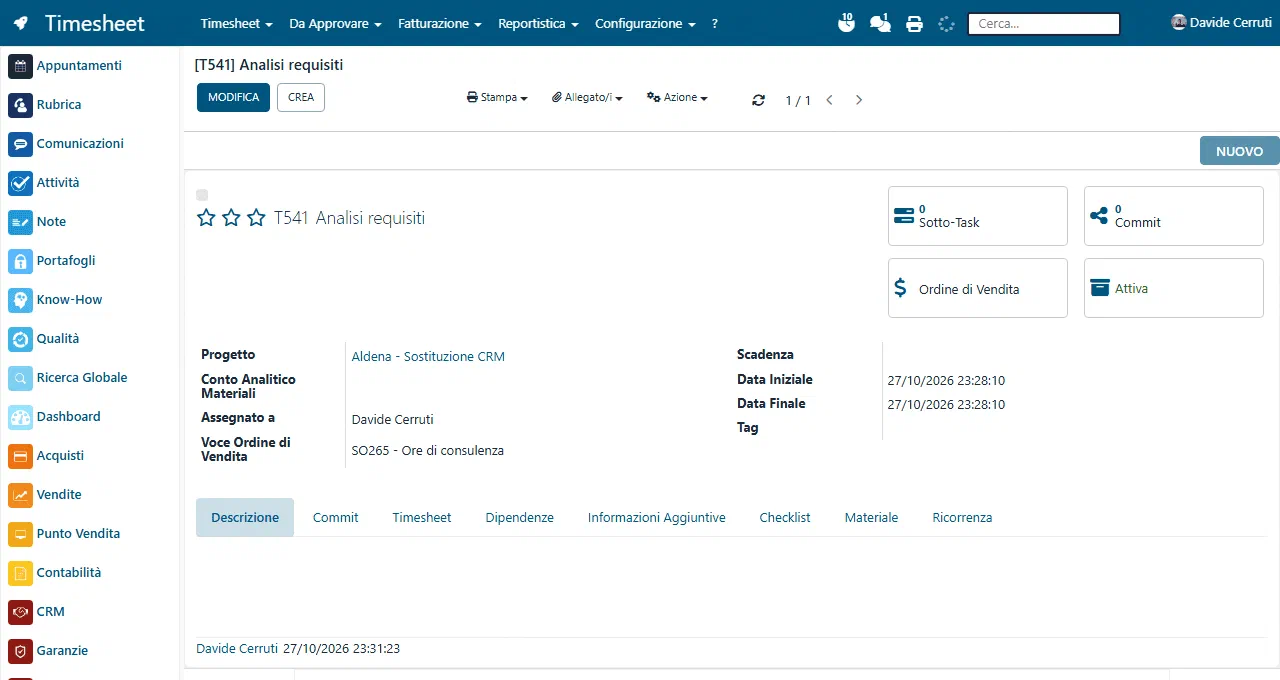Click the refresh record icon
Viewport: 1280px width, 680px height.
[759, 100]
